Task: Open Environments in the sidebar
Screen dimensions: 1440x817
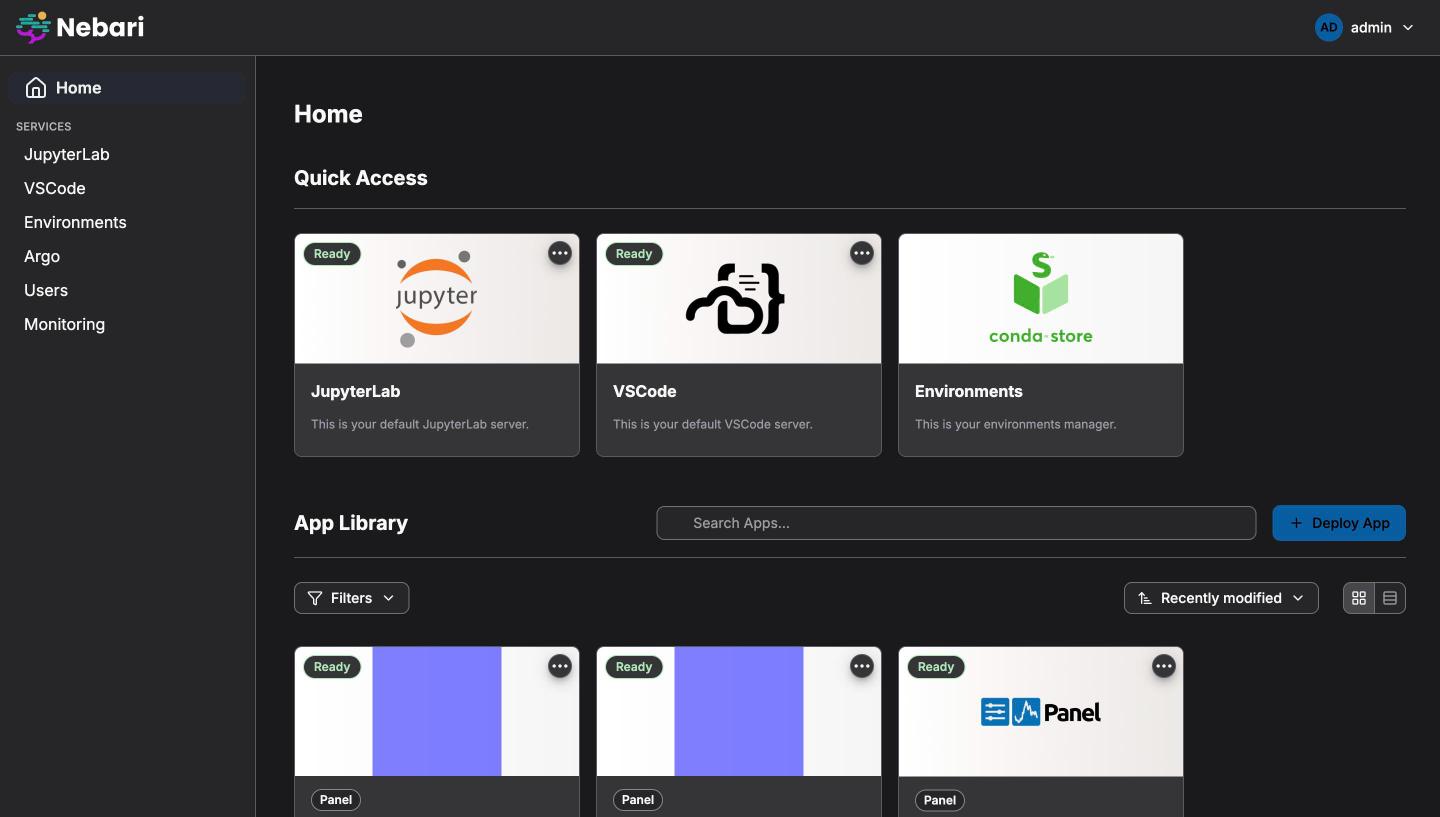Action: pos(75,222)
